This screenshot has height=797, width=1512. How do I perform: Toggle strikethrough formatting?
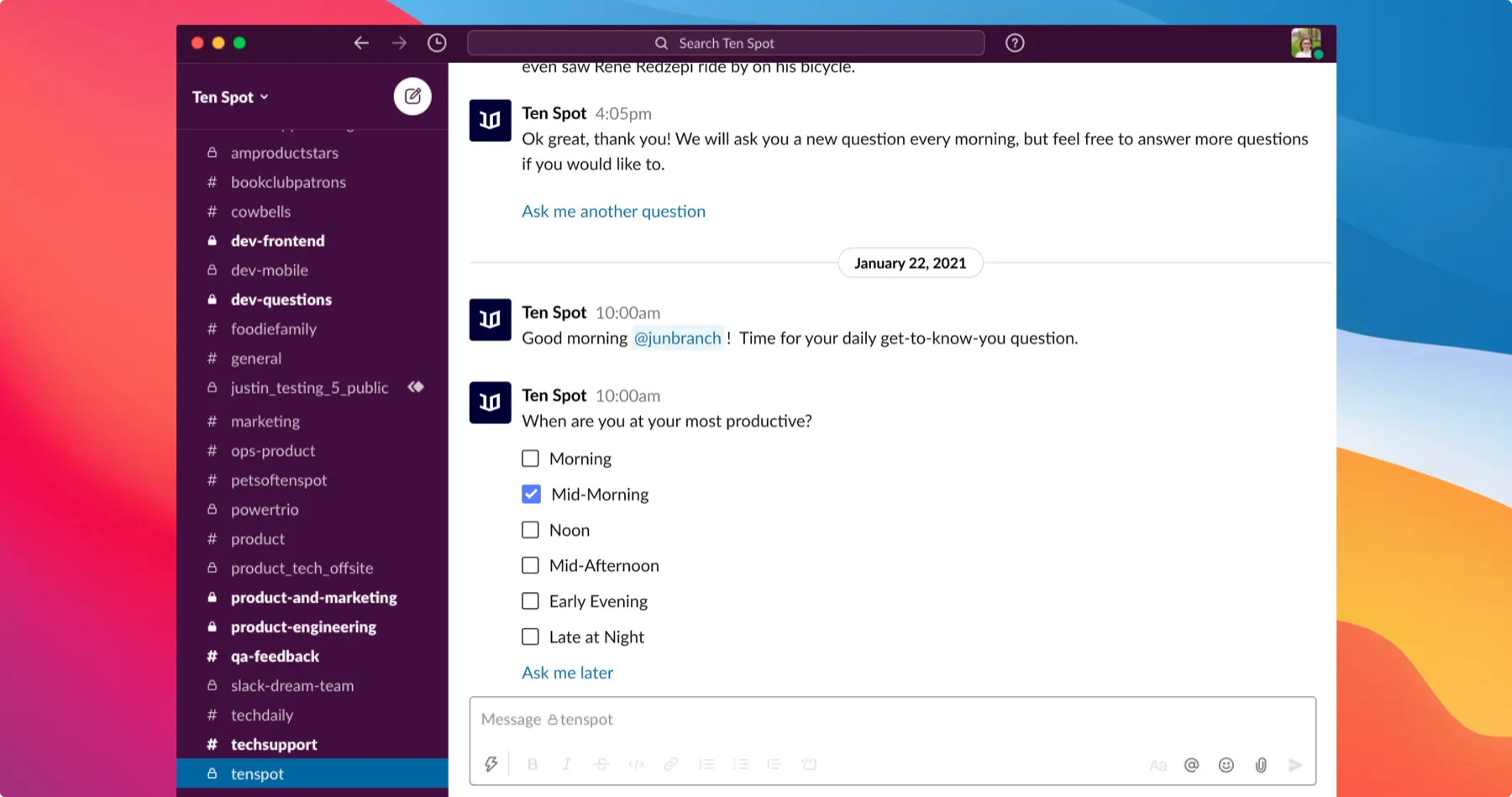601,764
